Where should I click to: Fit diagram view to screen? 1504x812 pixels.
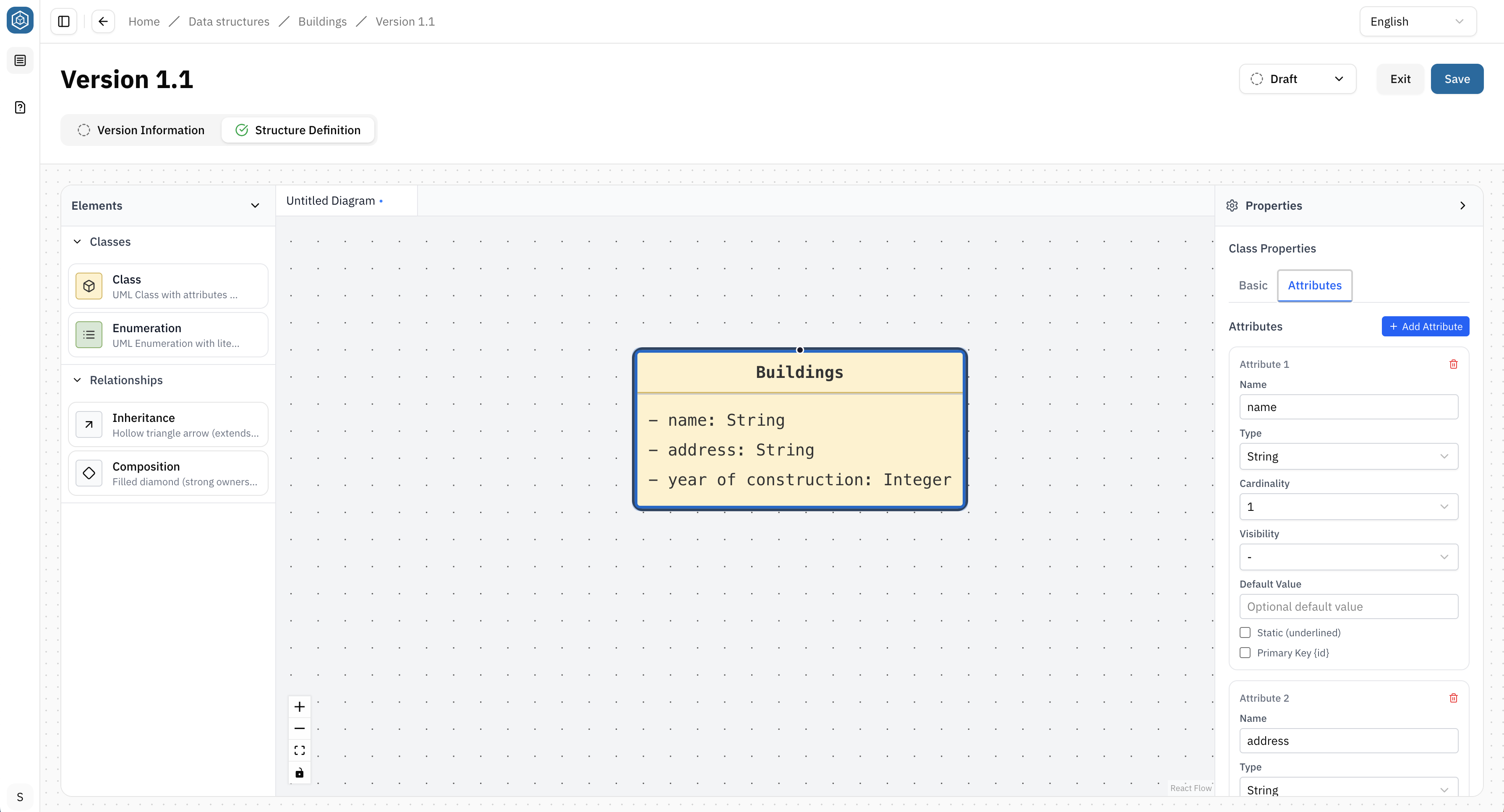tap(300, 750)
